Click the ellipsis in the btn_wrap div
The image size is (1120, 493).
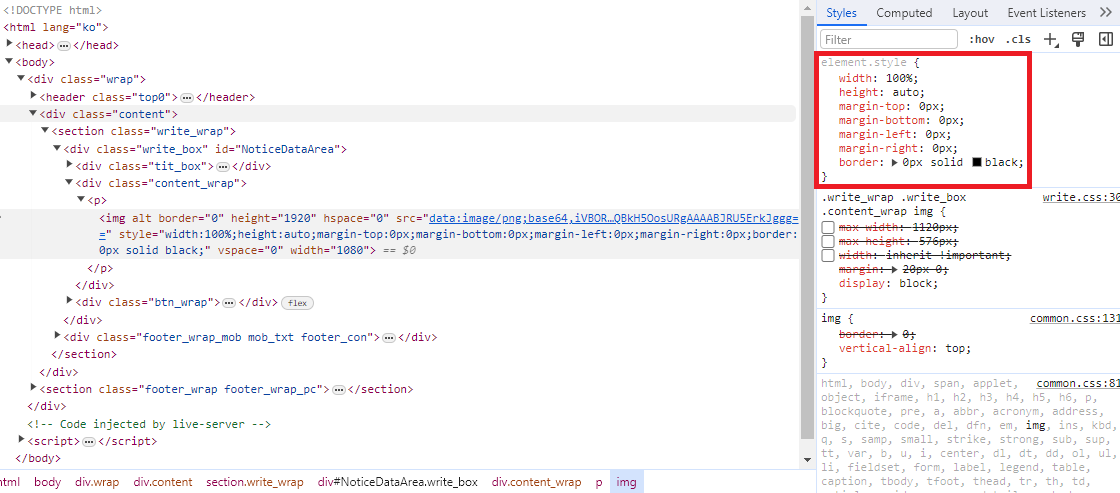tap(229, 303)
